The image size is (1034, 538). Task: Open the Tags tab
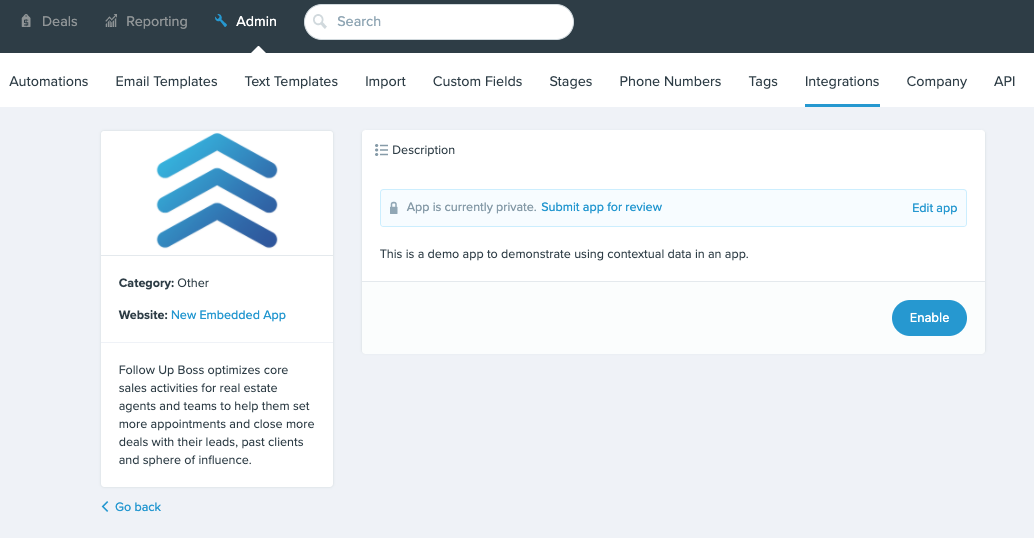click(x=763, y=81)
